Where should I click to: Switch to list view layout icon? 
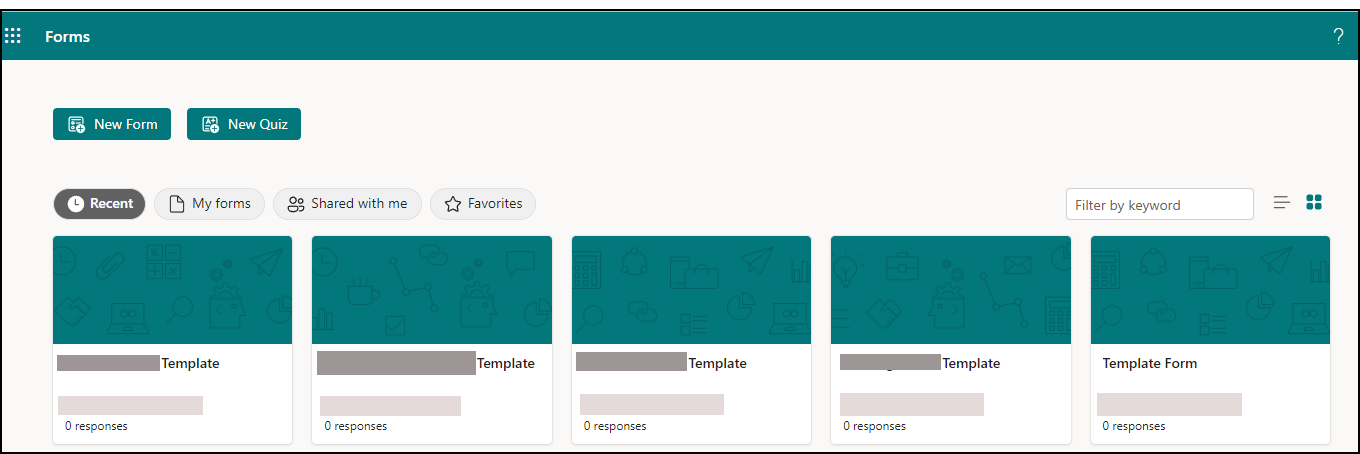coord(1282,202)
